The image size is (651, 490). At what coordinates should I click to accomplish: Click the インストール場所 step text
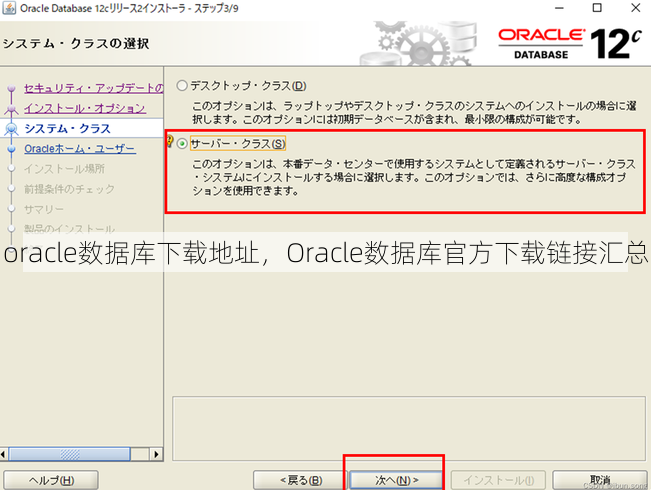(x=64, y=169)
